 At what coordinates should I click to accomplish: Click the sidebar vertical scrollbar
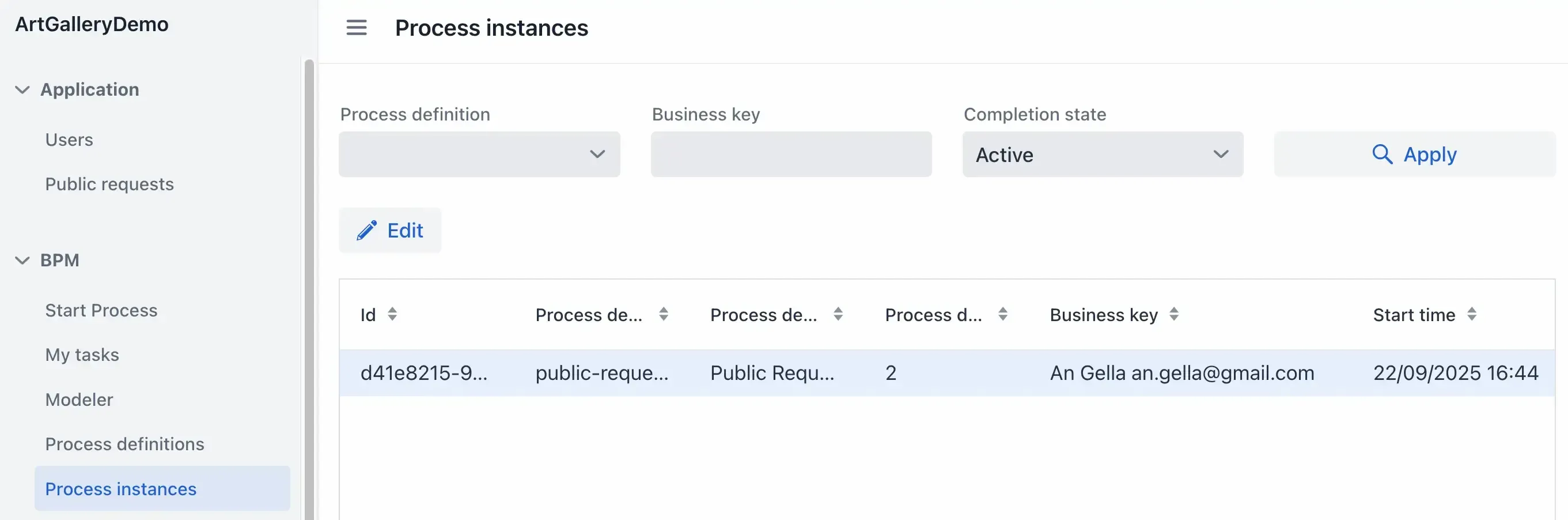tap(309, 286)
